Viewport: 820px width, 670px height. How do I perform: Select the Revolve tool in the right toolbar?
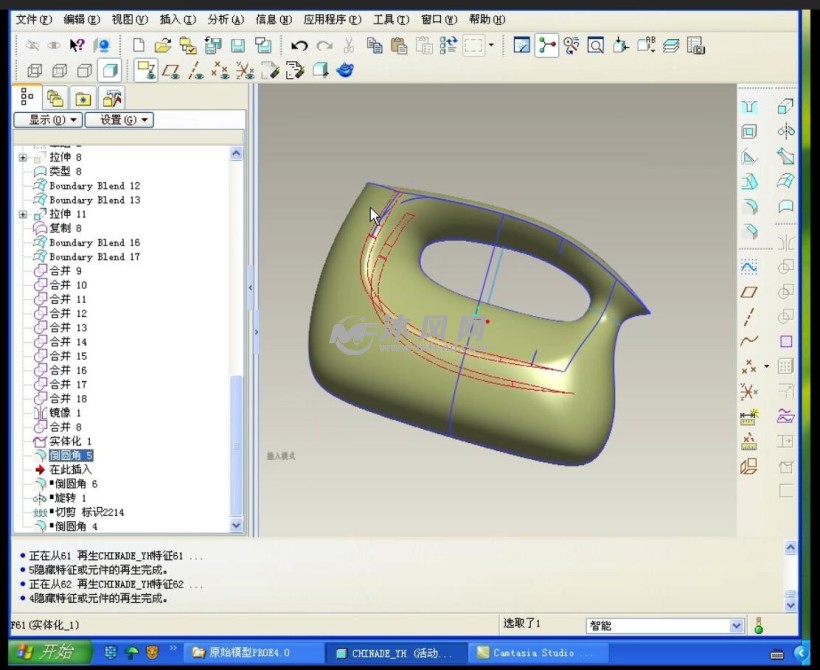(785, 131)
